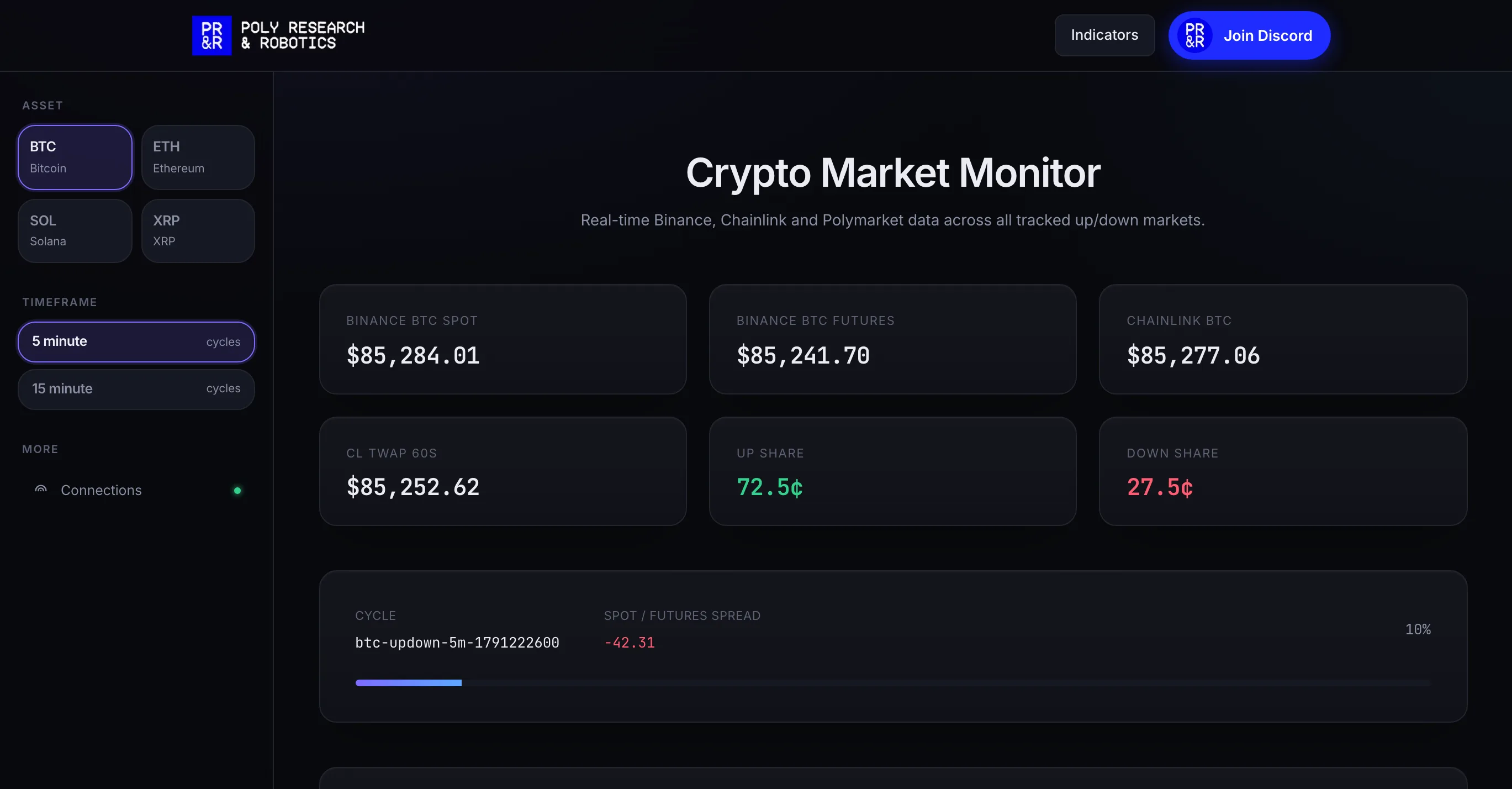Click the CL TWAP 60S value $85,252.62
1512x789 pixels.
[413, 487]
